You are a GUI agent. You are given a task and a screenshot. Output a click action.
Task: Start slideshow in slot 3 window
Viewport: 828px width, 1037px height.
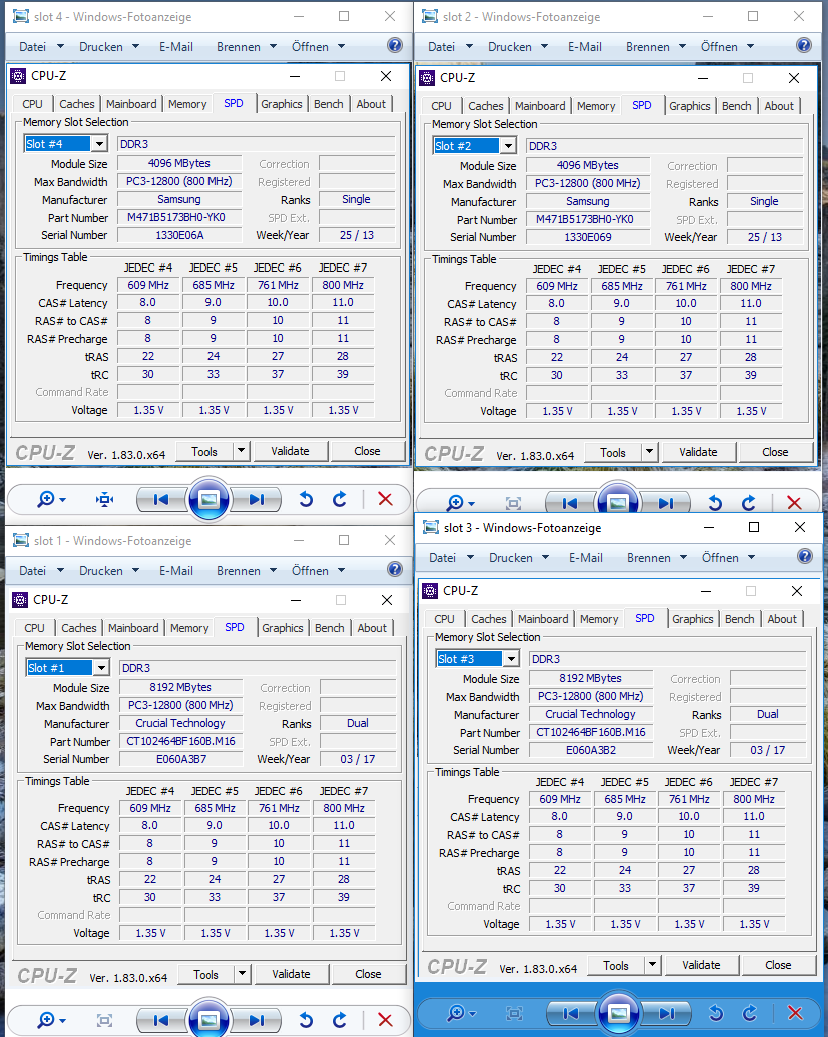(619, 1013)
